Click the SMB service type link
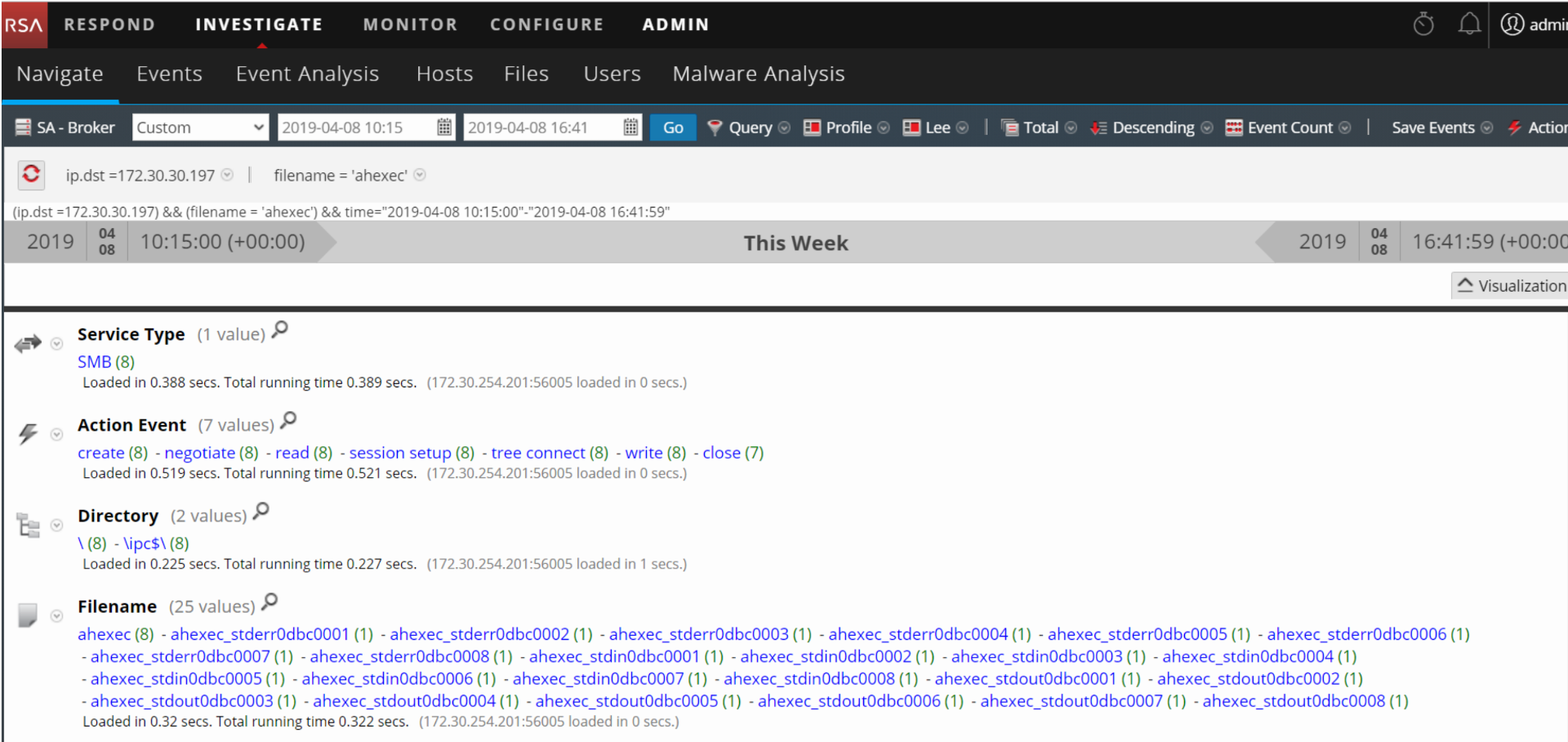Image resolution: width=1568 pixels, height=742 pixels. [95, 362]
